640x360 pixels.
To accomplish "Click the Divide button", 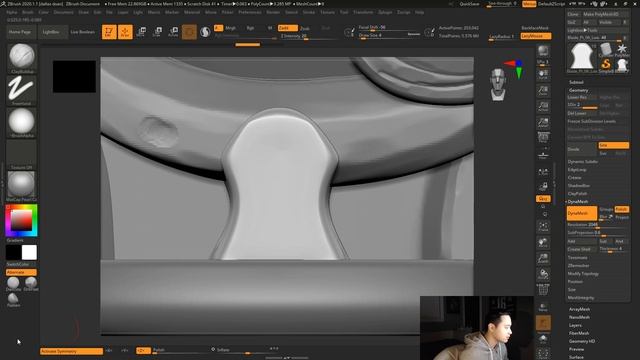I will 581,149.
